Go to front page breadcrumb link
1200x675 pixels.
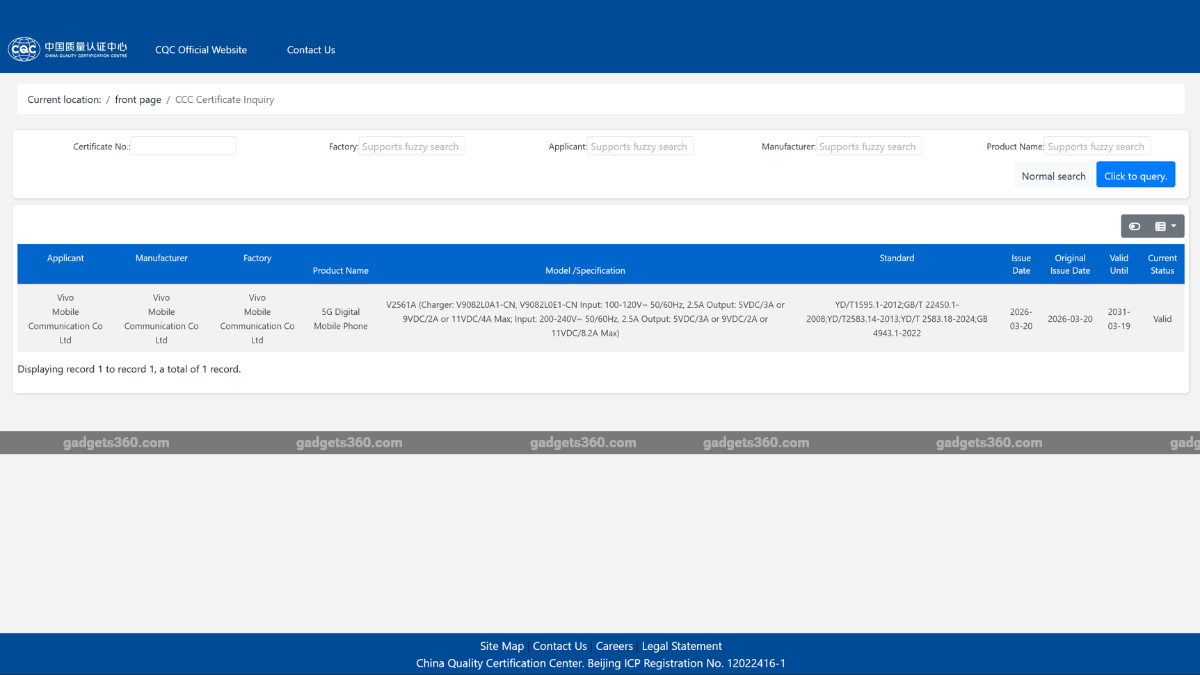click(x=138, y=100)
